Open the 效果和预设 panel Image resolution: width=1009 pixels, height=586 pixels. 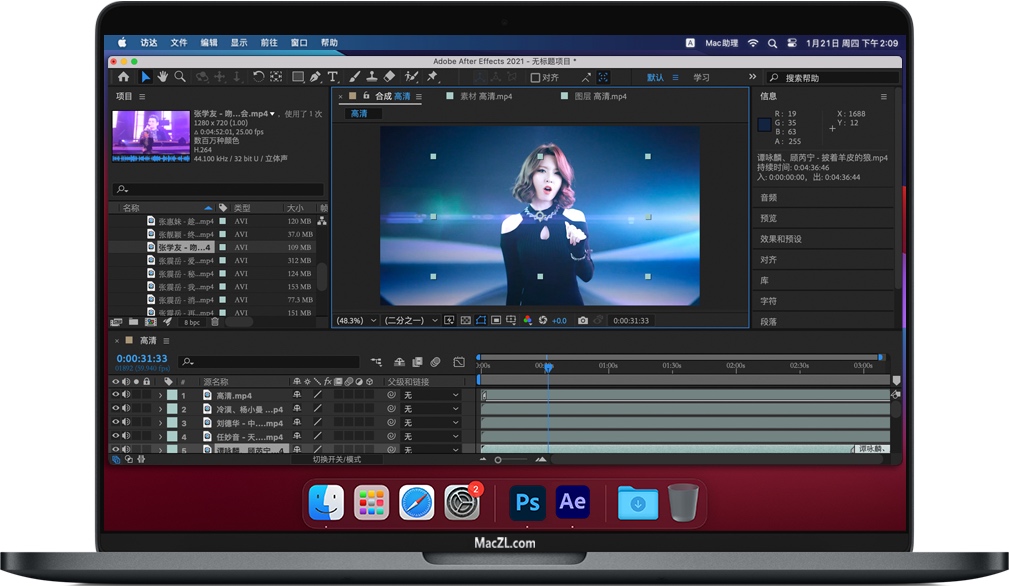(781, 239)
